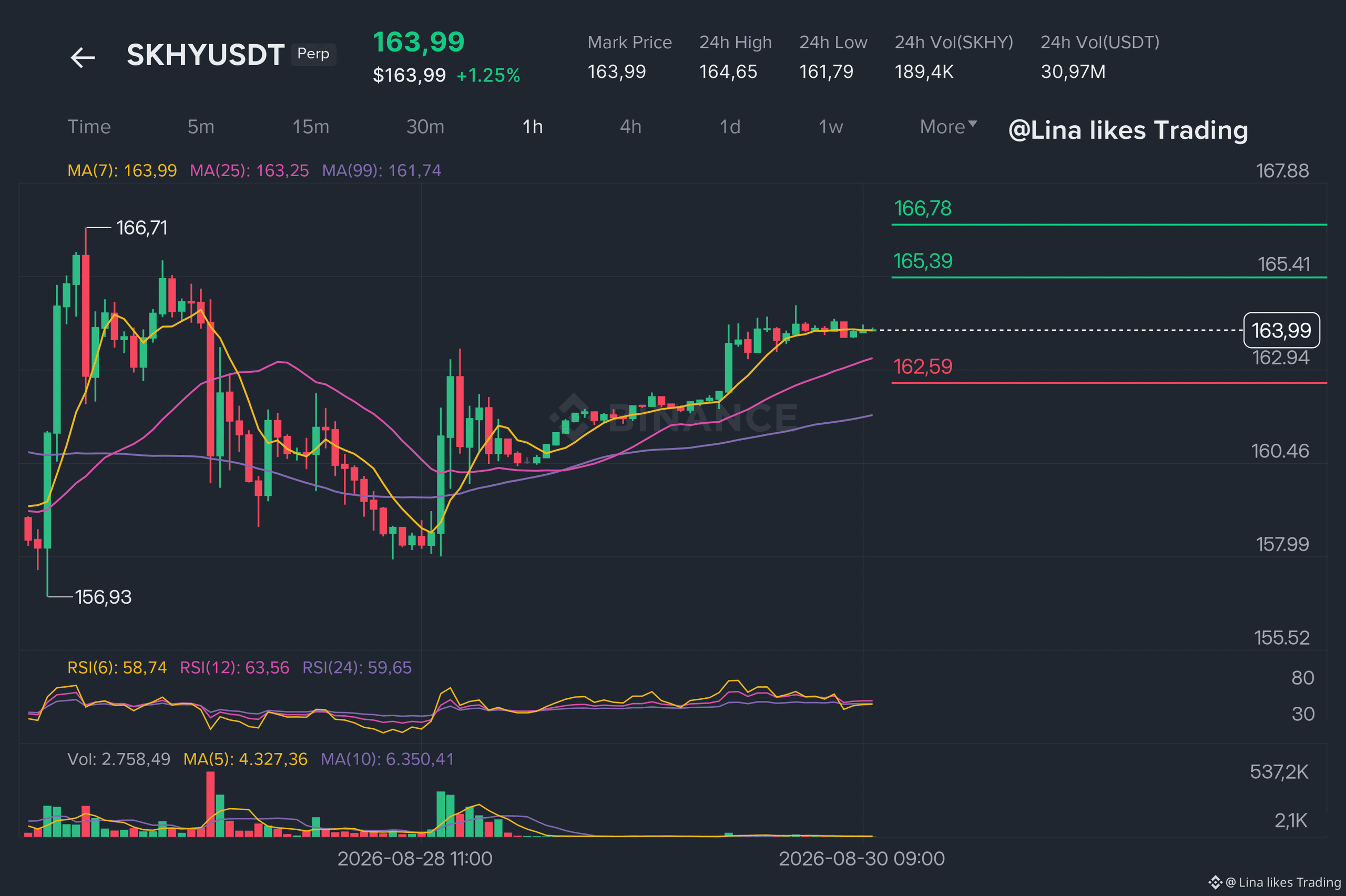Switch to the 1w timeframe
Screen dimensions: 1346x896
pos(831,127)
